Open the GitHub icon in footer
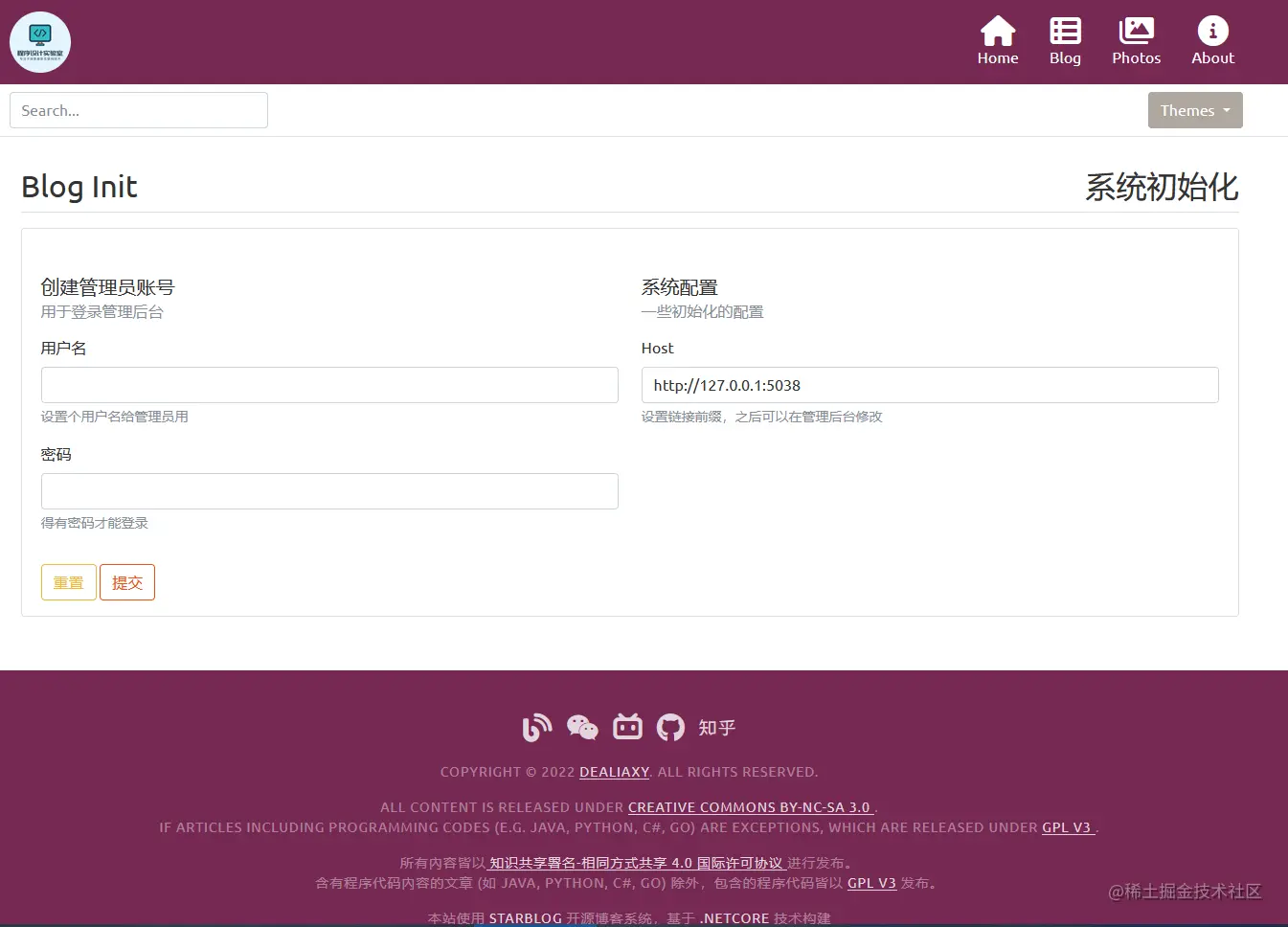1288x927 pixels. point(670,728)
